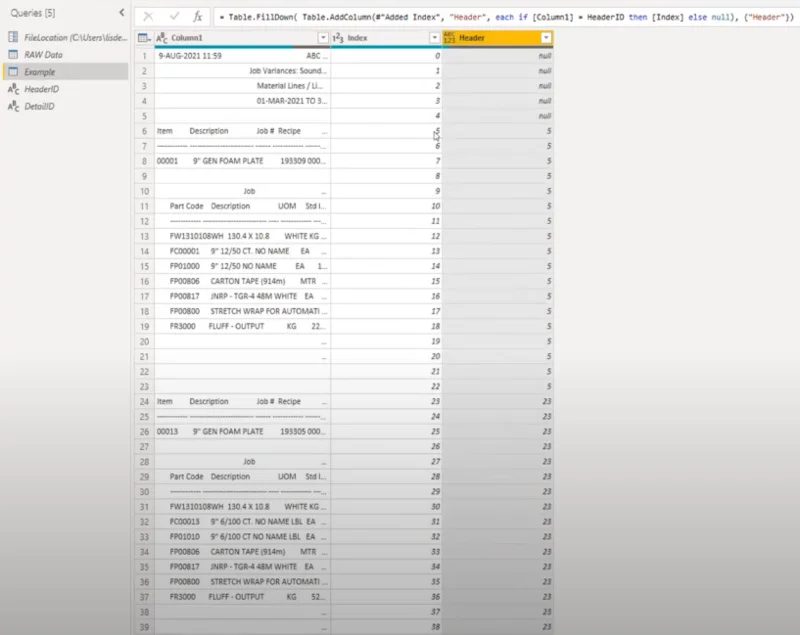The height and width of the screenshot is (635, 800).
Task: Open the Index column filter dropdown
Action: pyautogui.click(x=434, y=38)
